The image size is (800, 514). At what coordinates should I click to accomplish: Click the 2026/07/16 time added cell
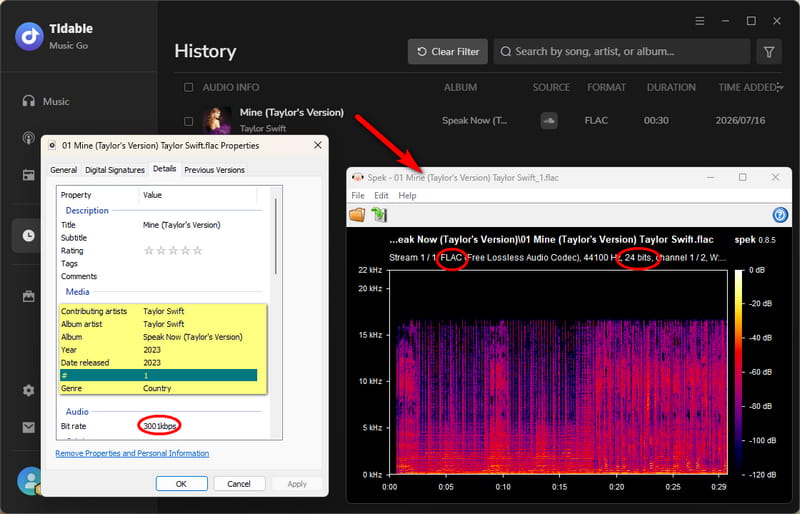740,121
